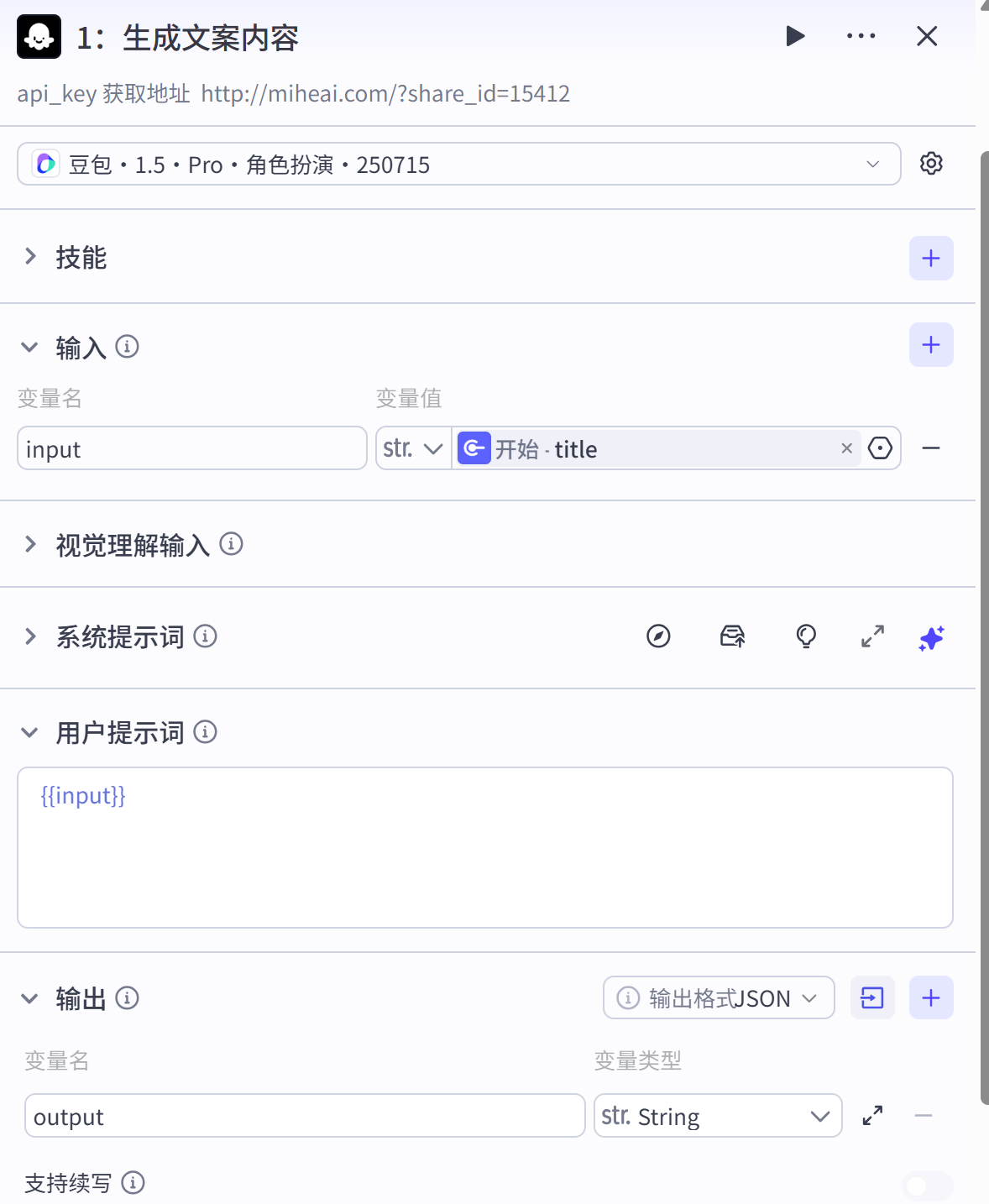Open model selector 豆包 1.5 Pro dropdown
This screenshot has height=1204, width=989.
458,164
